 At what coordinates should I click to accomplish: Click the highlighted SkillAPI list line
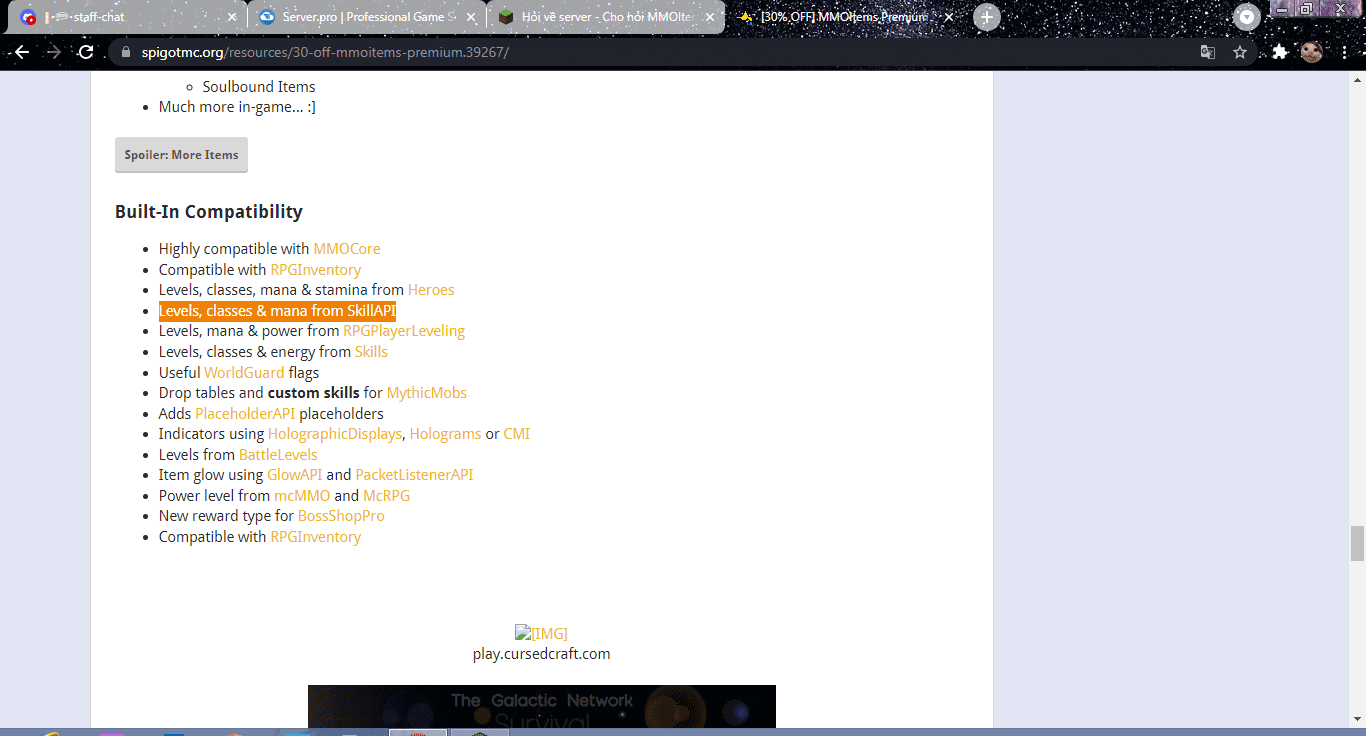[x=277, y=311]
